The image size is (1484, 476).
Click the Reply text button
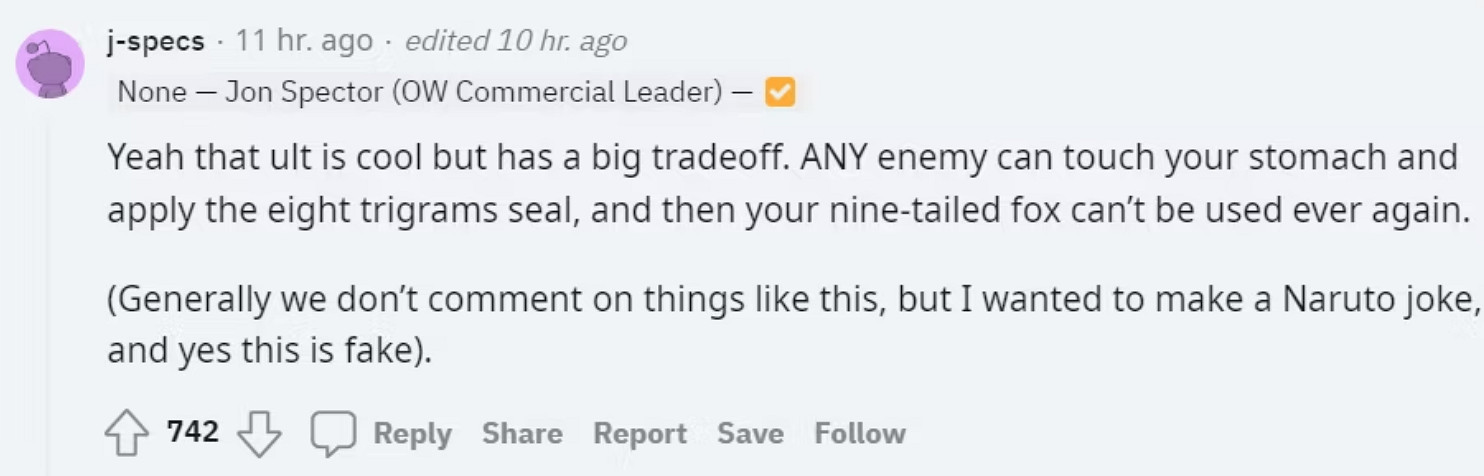coord(412,433)
